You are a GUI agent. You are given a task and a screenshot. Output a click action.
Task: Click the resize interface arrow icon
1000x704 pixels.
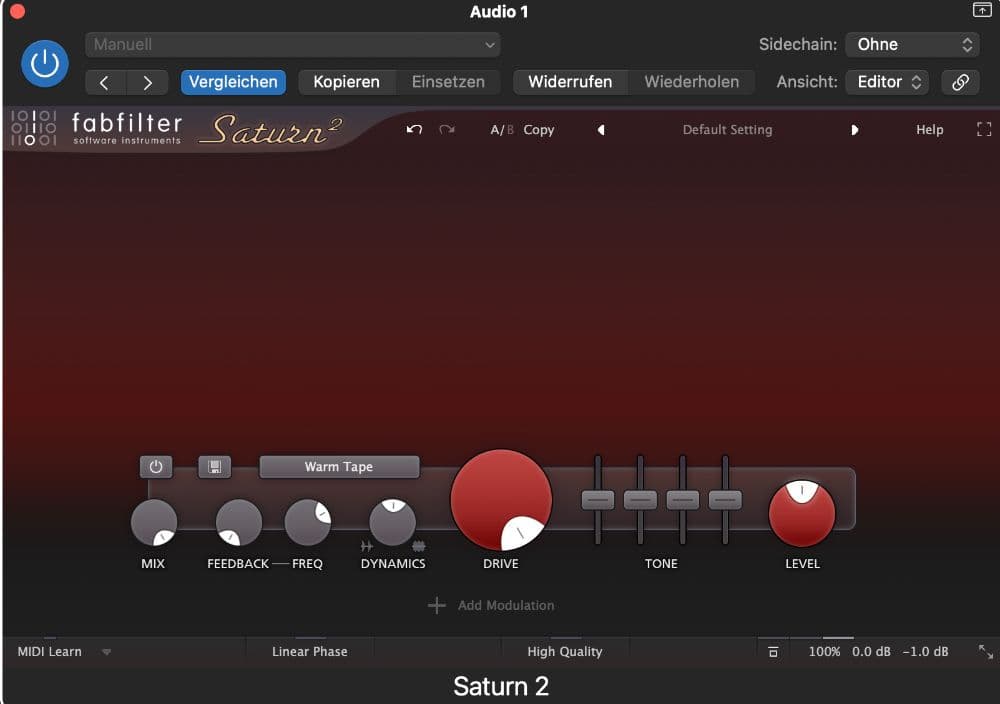pyautogui.click(x=985, y=652)
